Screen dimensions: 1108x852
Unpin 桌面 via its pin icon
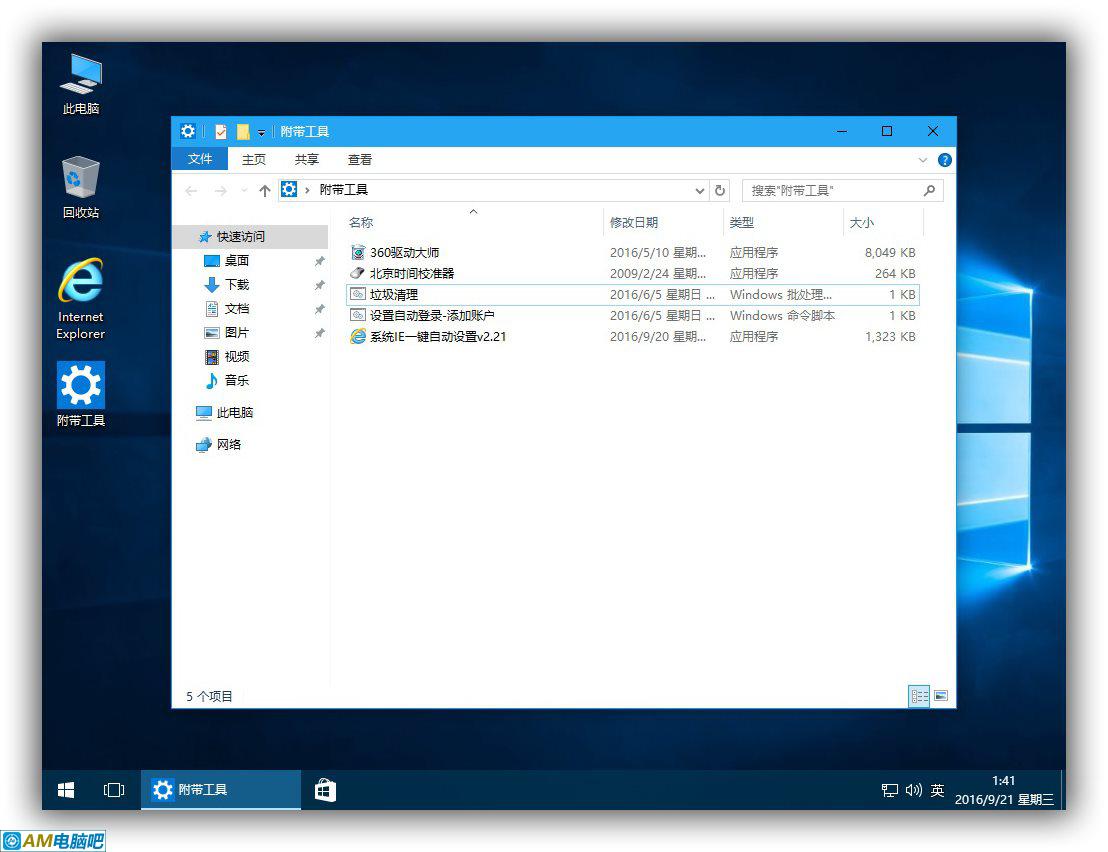[319, 261]
